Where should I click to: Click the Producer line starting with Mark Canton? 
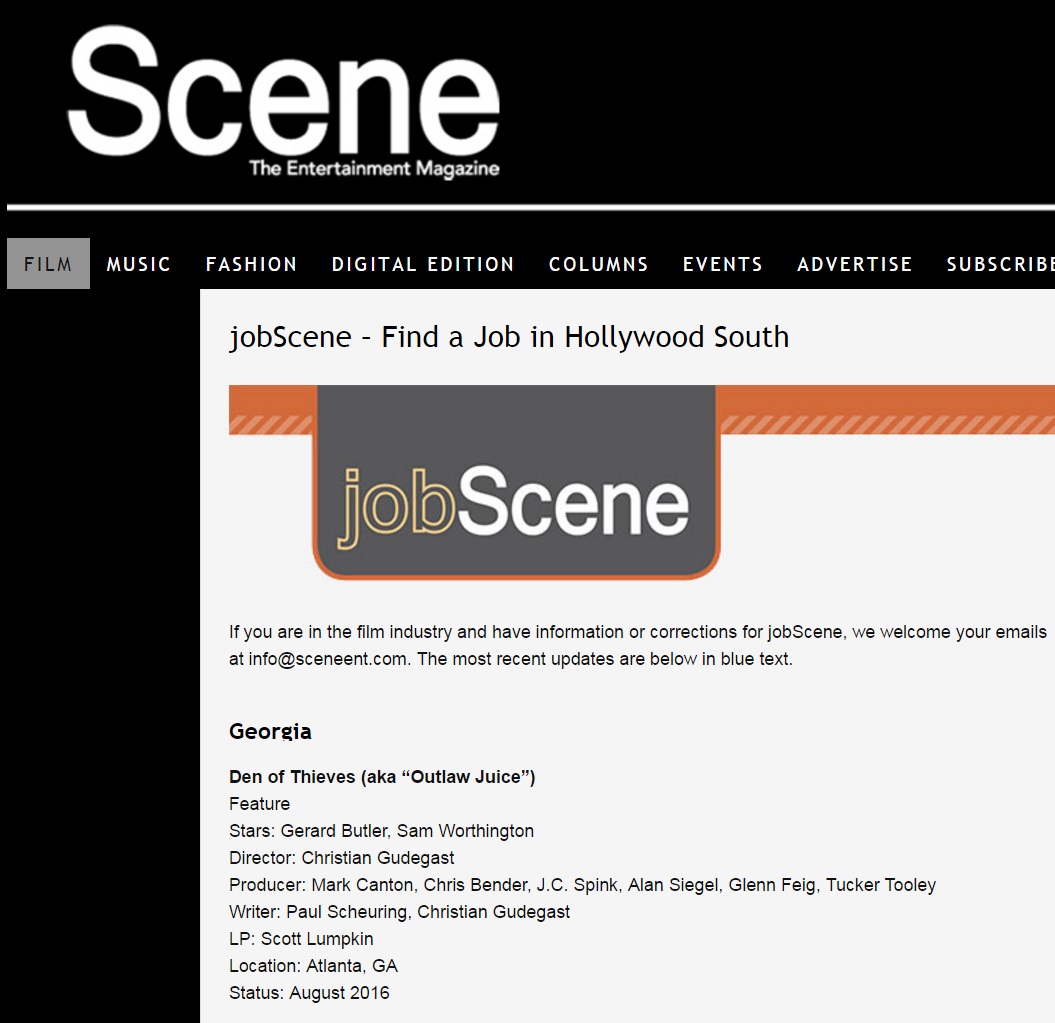[582, 885]
